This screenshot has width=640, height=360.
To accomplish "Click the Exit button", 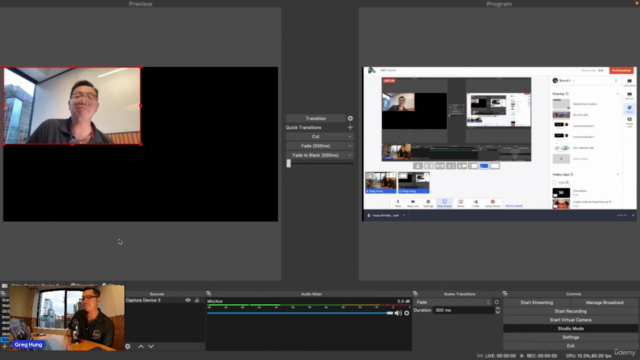I will pyautogui.click(x=571, y=346).
